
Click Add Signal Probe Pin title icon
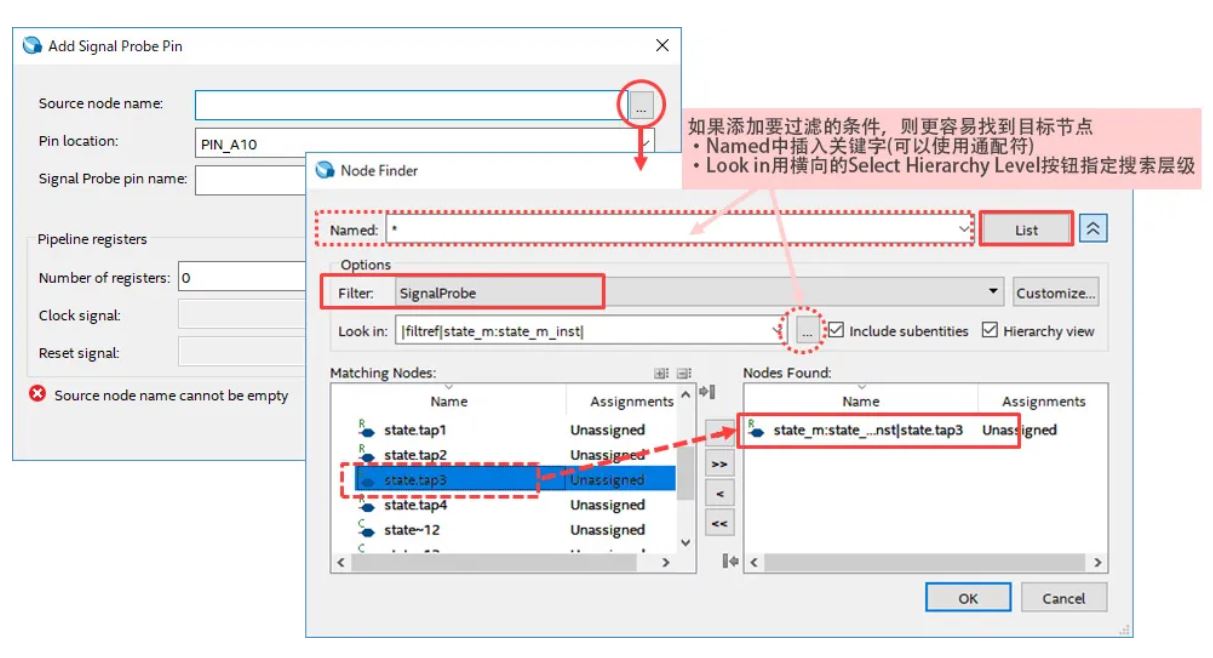coord(32,46)
